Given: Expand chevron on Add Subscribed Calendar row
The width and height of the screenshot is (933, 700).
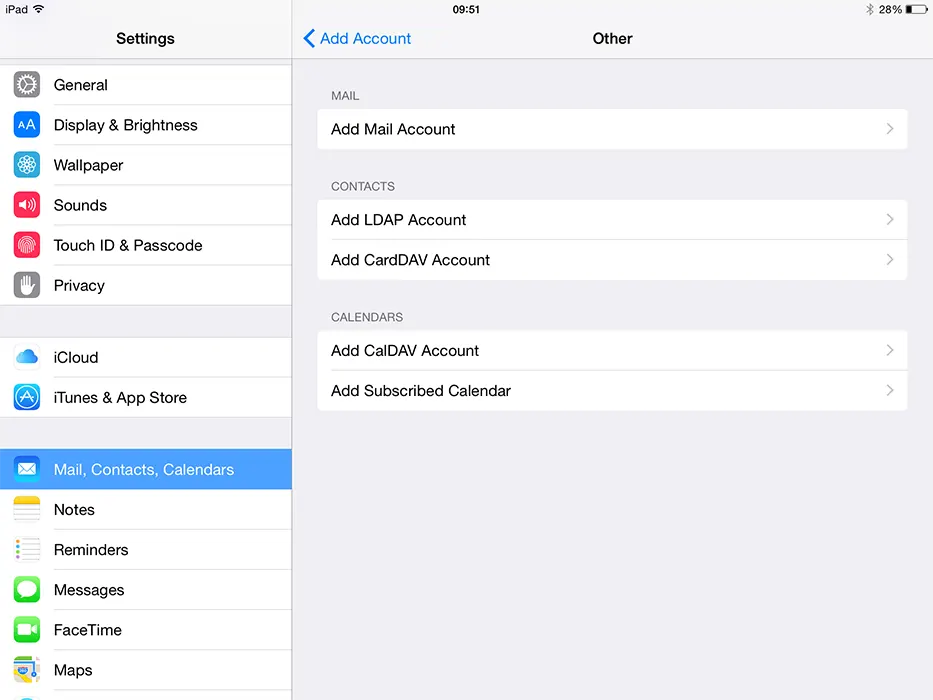Looking at the screenshot, I should (889, 391).
